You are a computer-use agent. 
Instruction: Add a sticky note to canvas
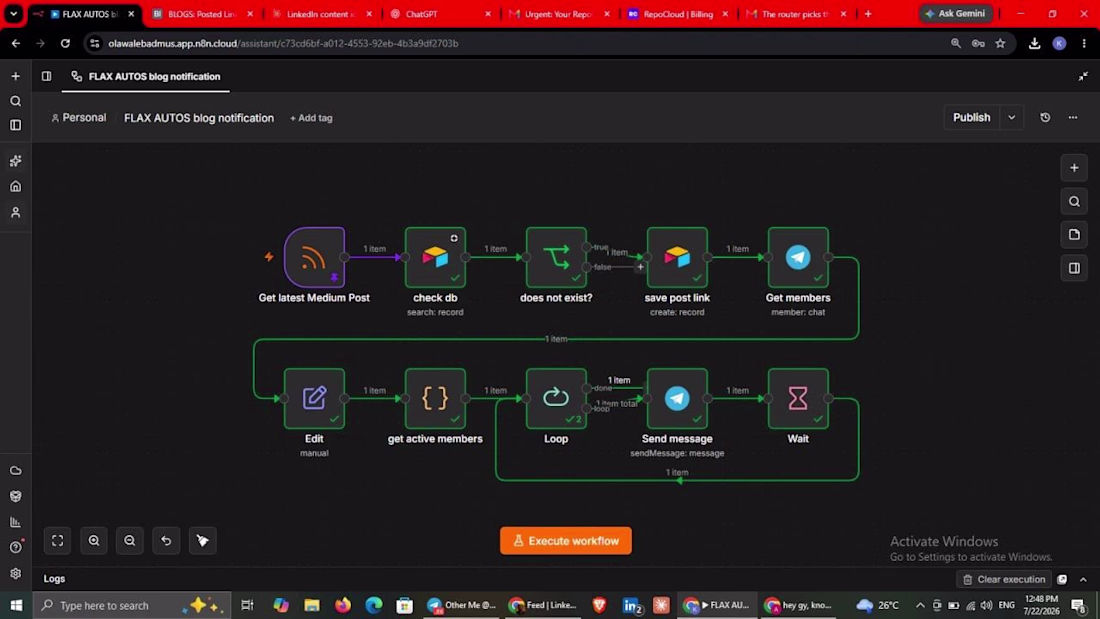[1074, 234]
